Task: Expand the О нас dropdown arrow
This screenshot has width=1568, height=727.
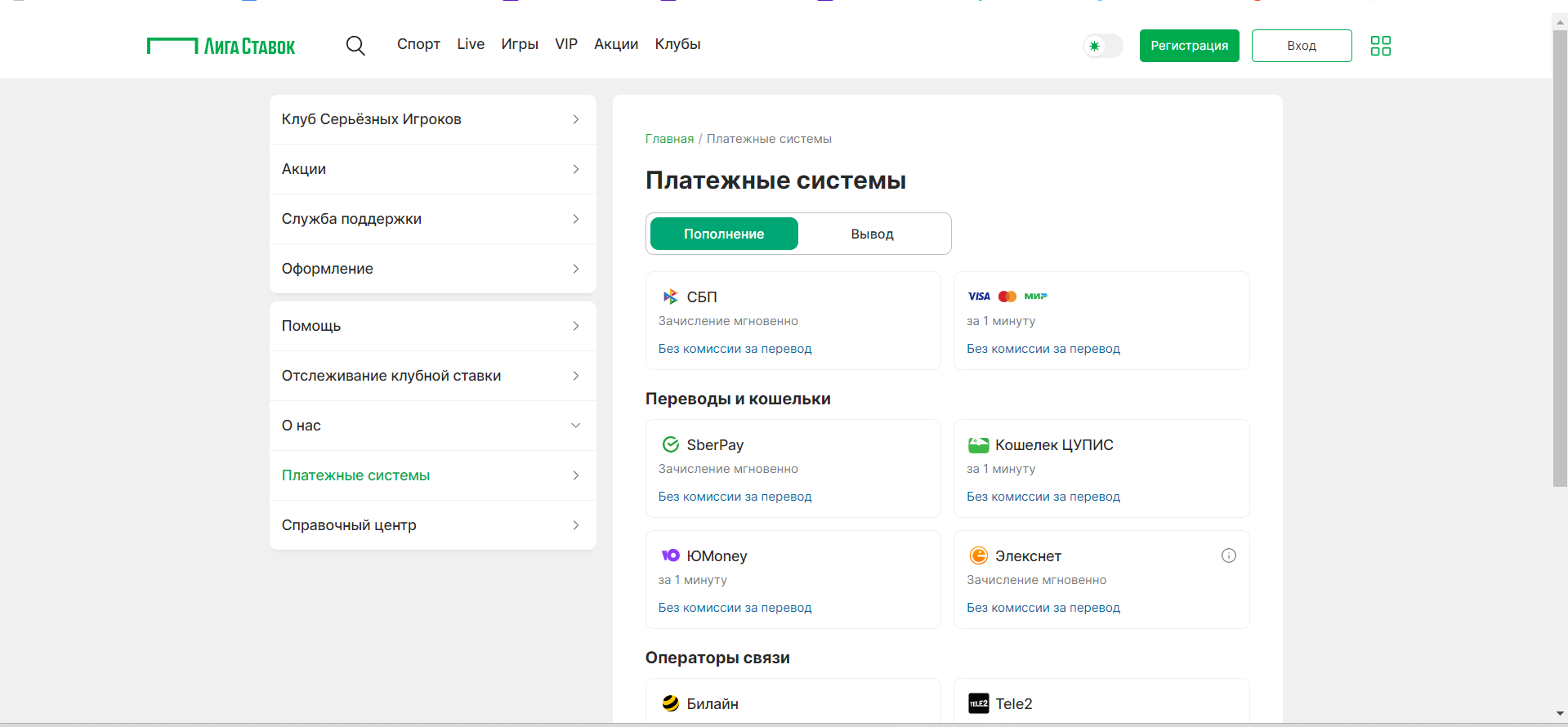Action: point(576,426)
